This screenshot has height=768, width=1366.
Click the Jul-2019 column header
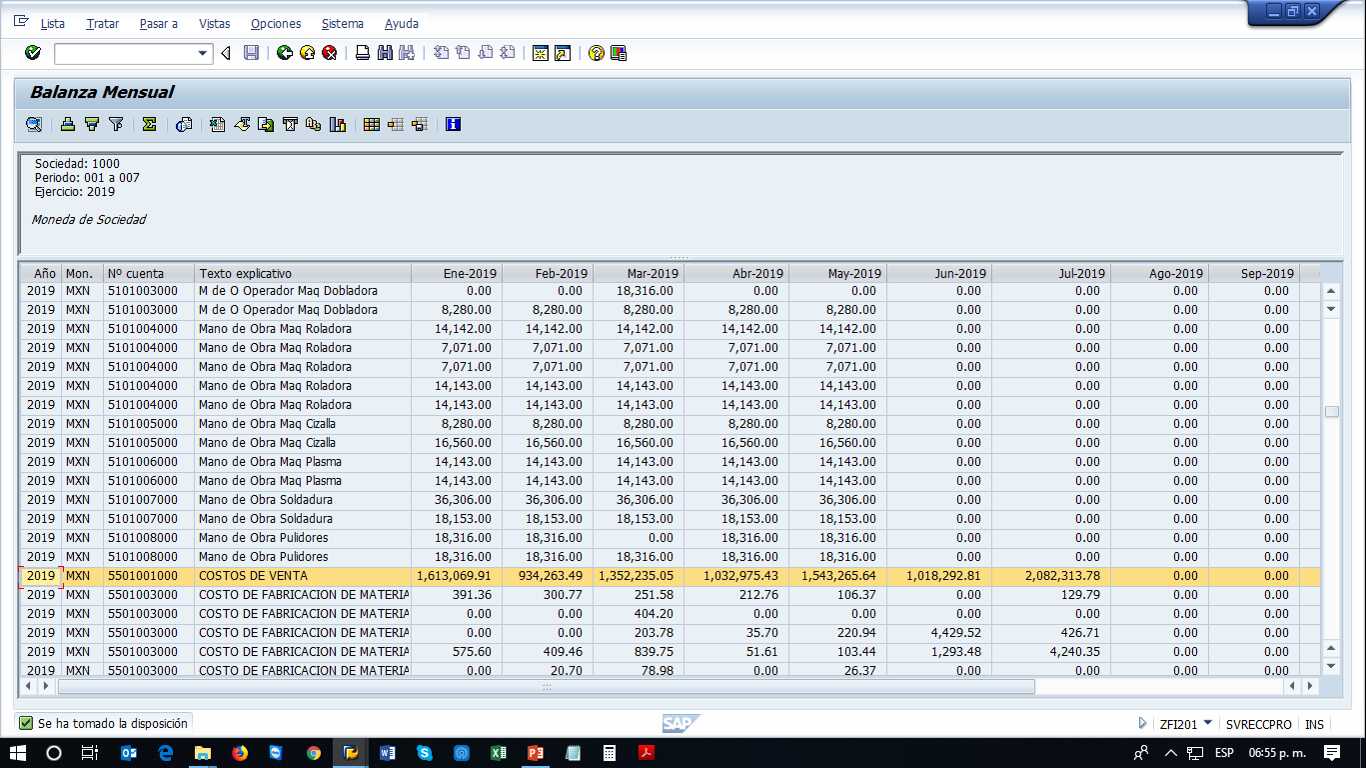click(1051, 273)
